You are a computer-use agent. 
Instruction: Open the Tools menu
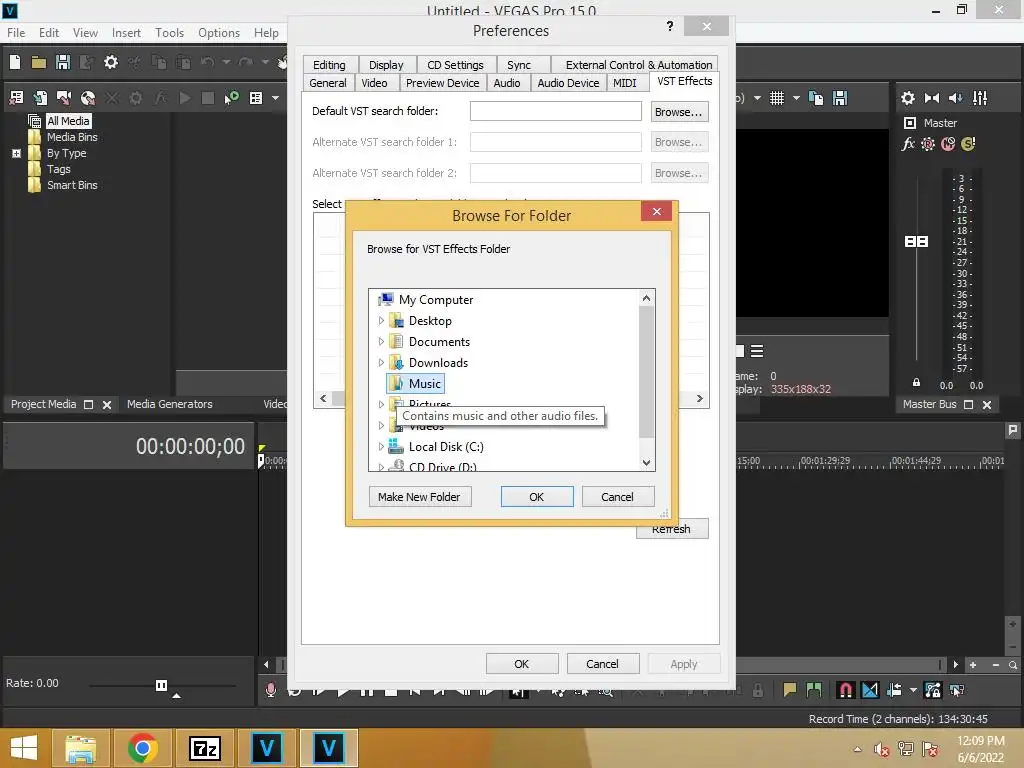click(169, 33)
